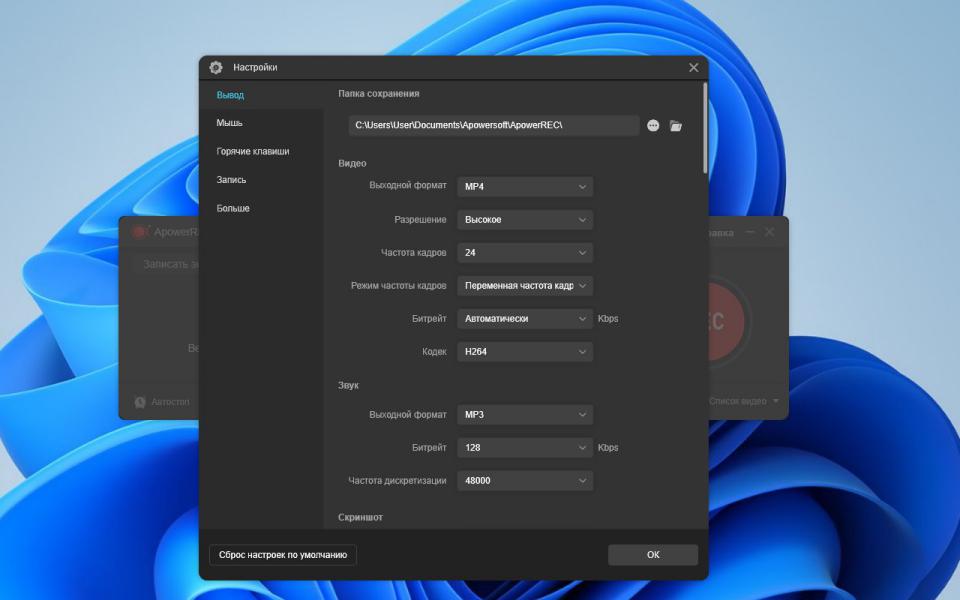Click the ApowerREC logo icon in background window

tap(141, 232)
